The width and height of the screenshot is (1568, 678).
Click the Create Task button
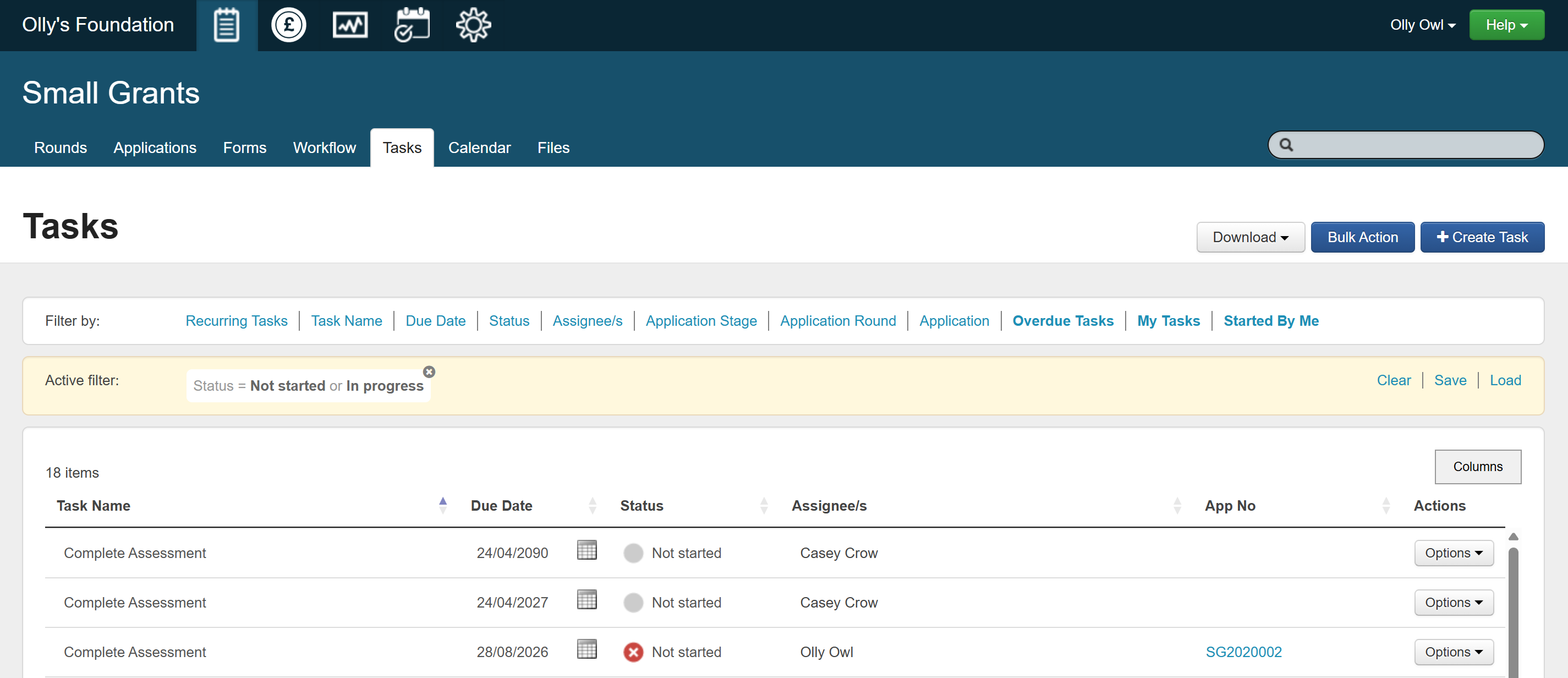[x=1482, y=237]
